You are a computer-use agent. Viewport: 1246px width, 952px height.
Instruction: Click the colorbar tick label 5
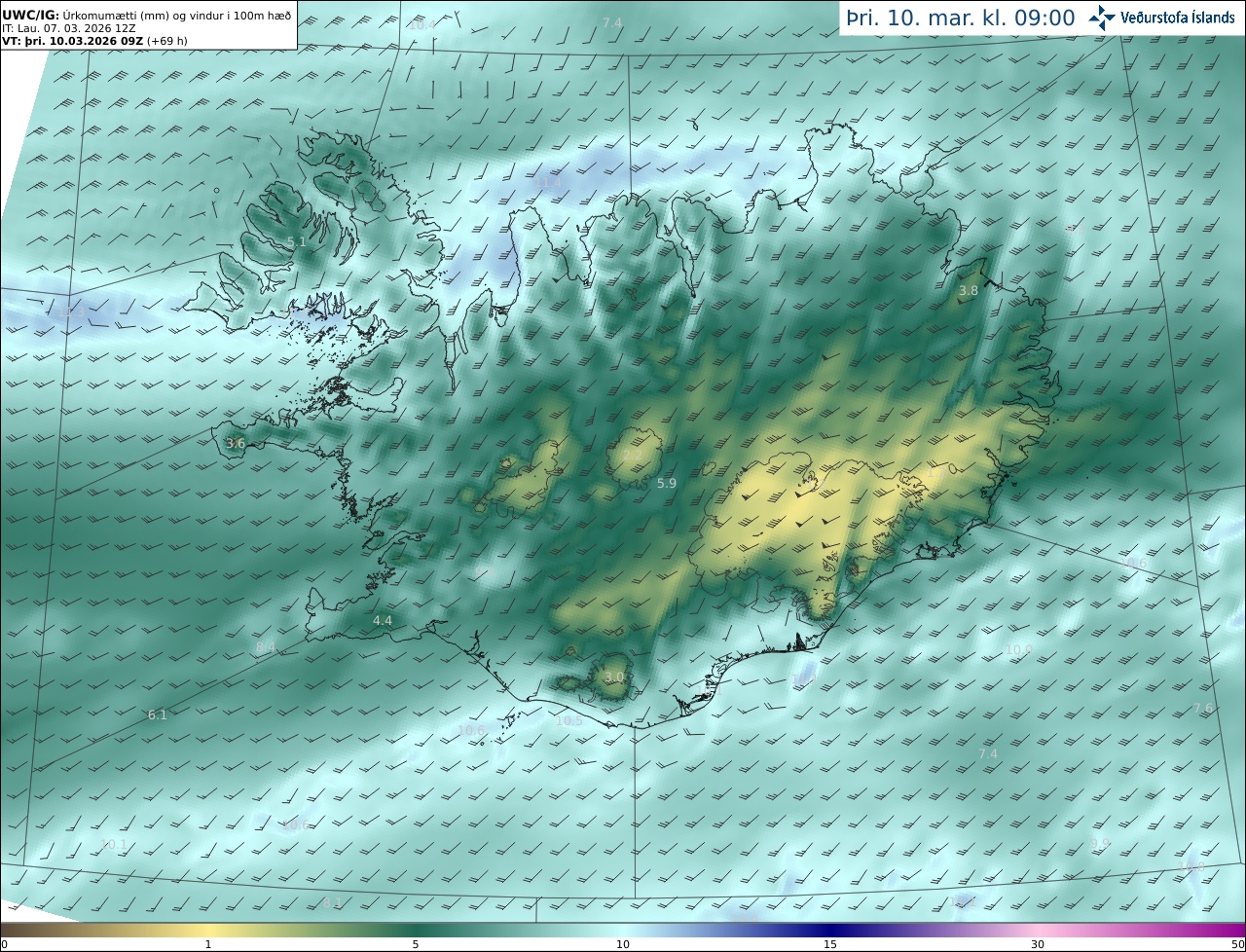click(416, 944)
